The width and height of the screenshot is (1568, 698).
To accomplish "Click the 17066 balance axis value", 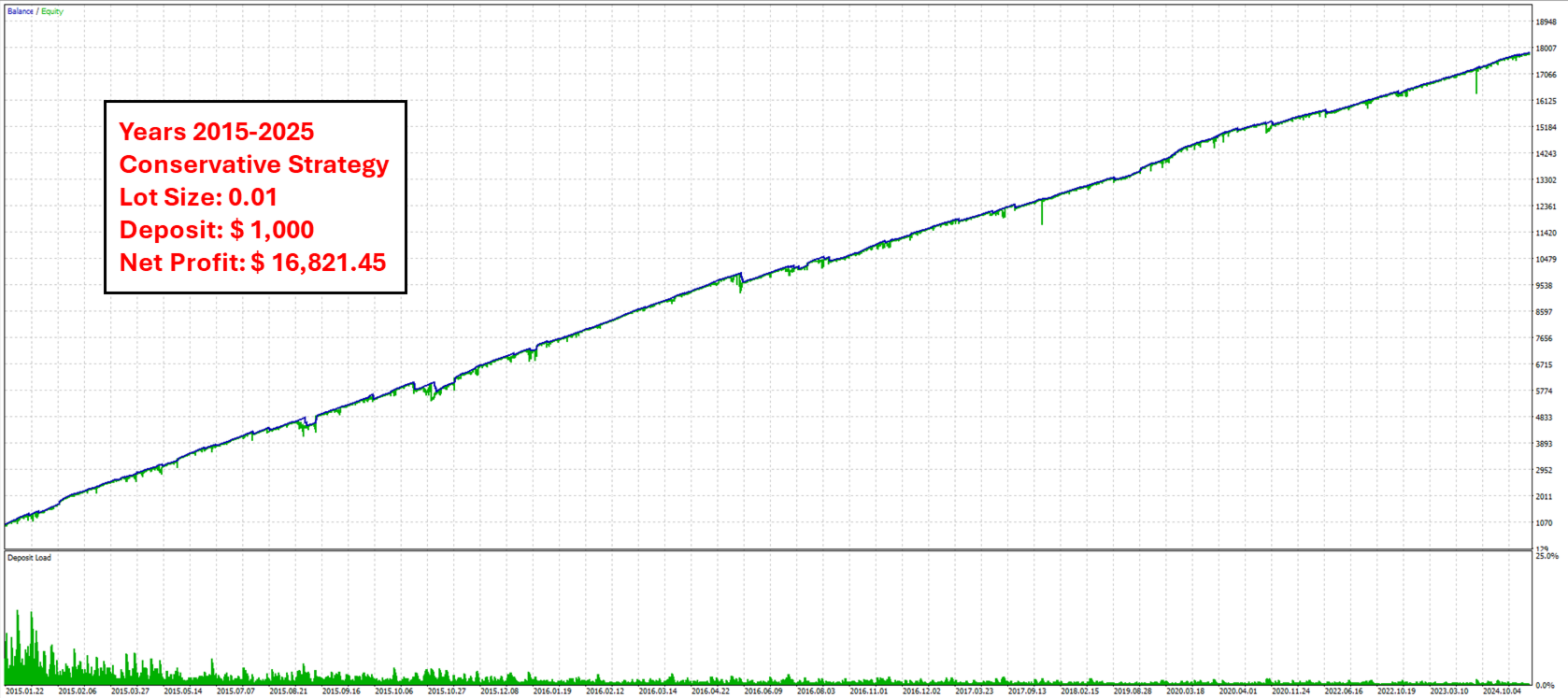I will point(1547,75).
